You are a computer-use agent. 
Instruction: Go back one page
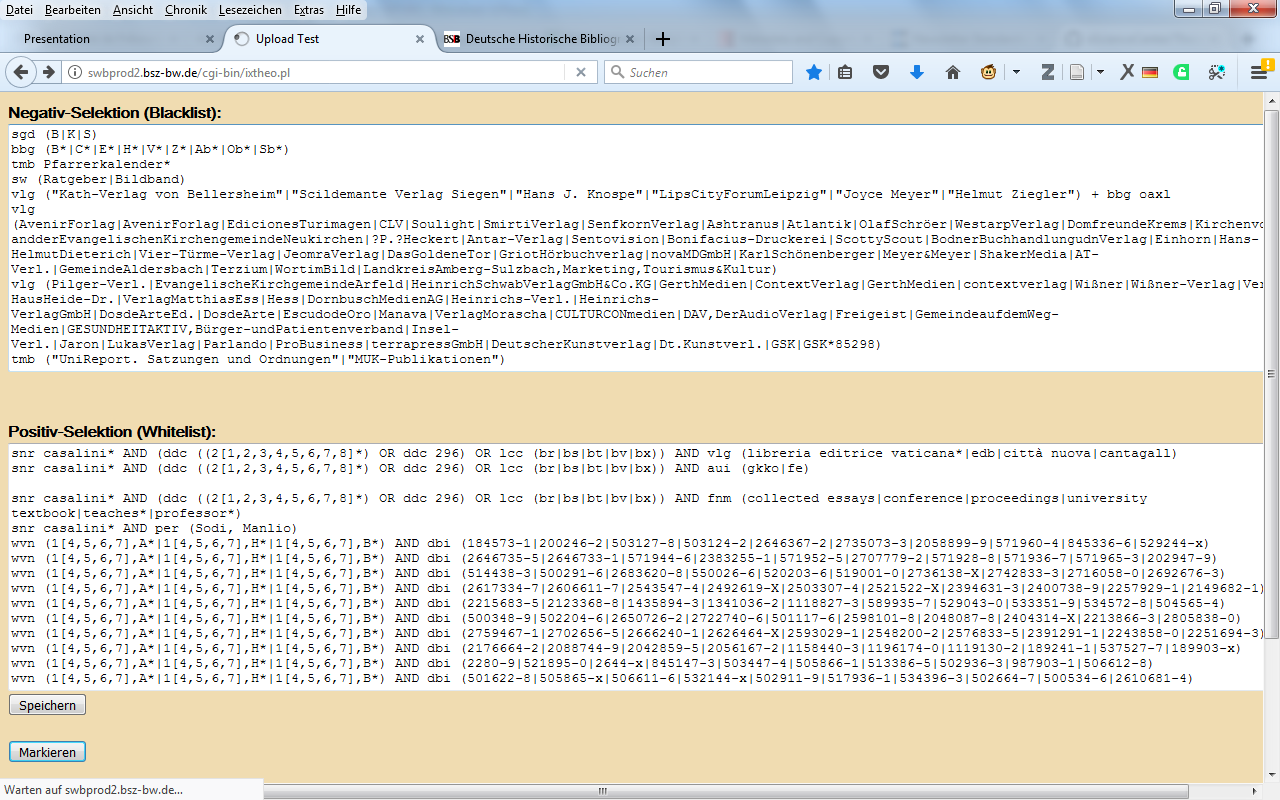coord(22,72)
